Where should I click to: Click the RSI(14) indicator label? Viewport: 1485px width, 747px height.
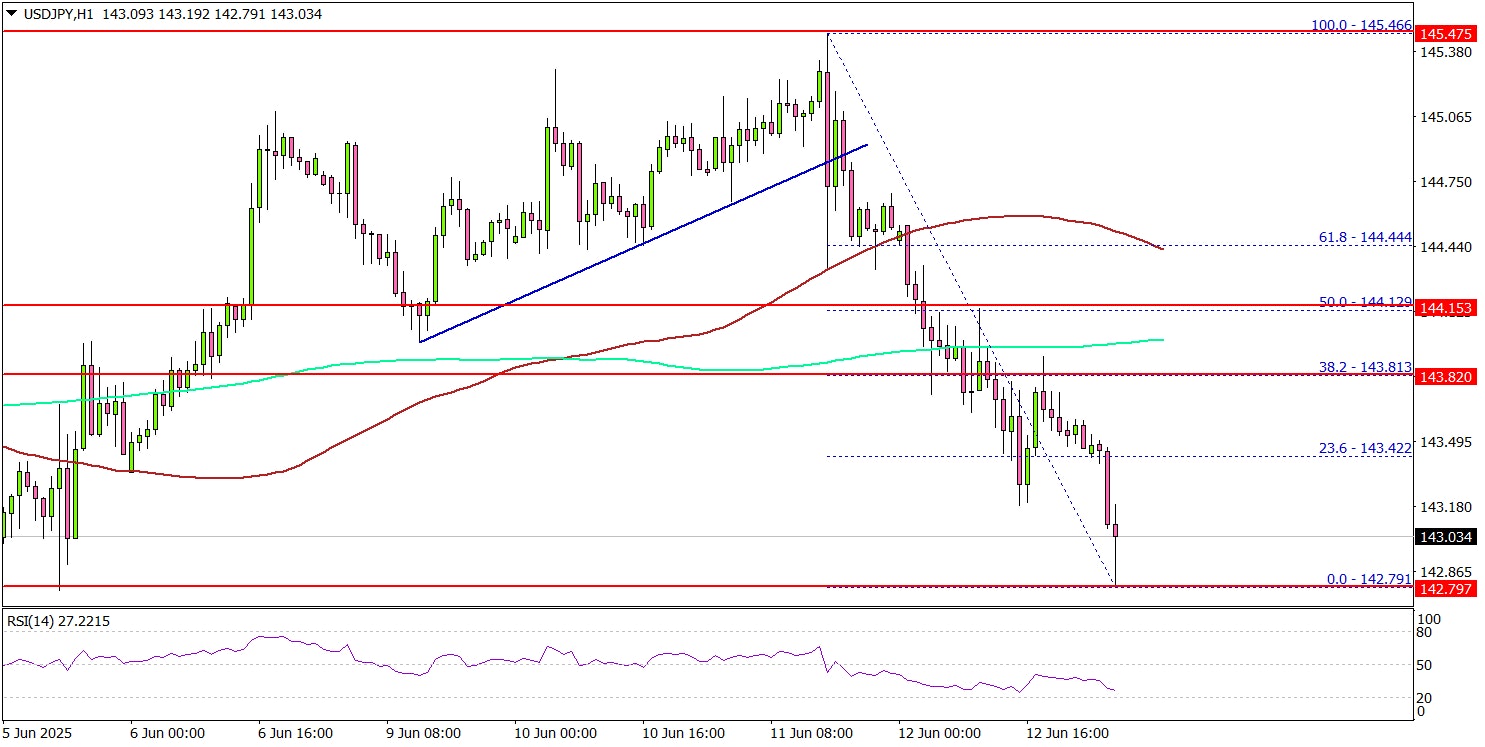click(x=58, y=621)
